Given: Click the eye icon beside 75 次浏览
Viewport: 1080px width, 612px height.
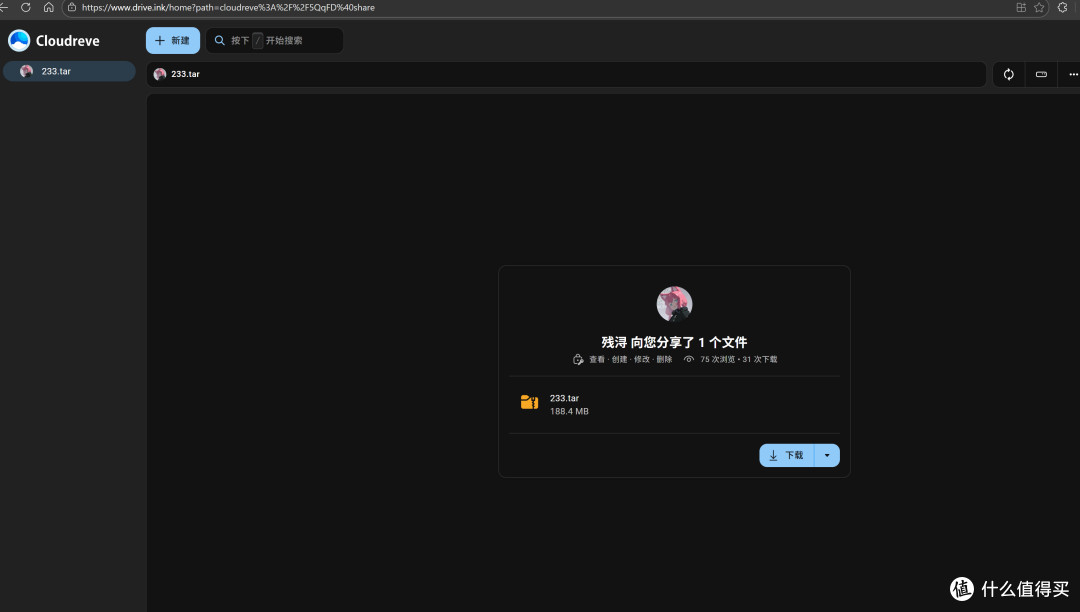Looking at the screenshot, I should coord(689,359).
